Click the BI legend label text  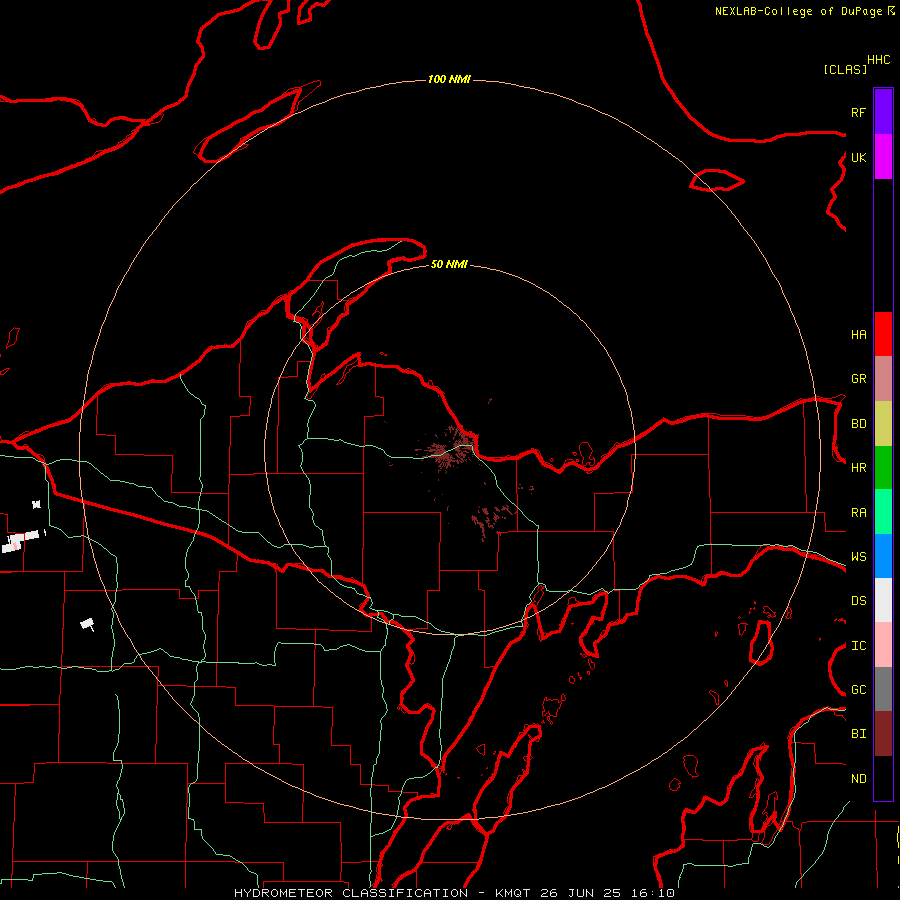(858, 734)
